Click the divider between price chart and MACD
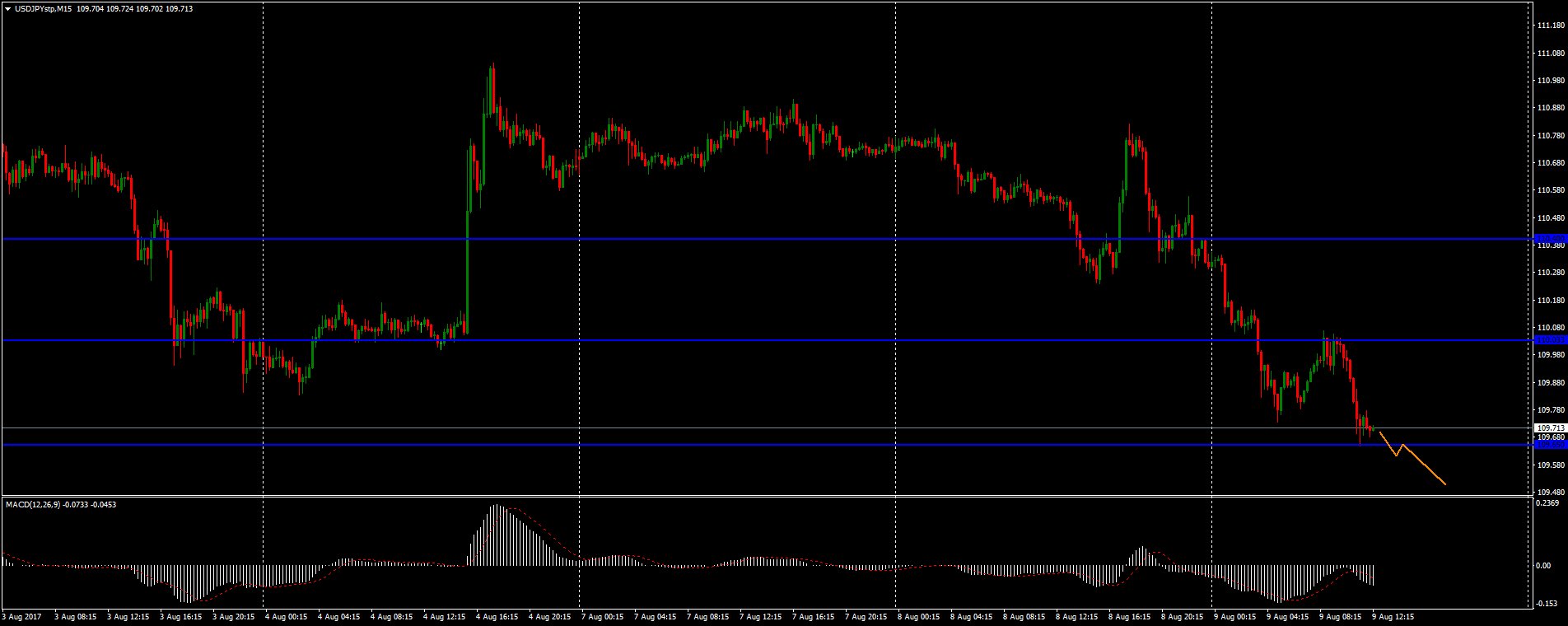1568x626 pixels. coord(741,496)
